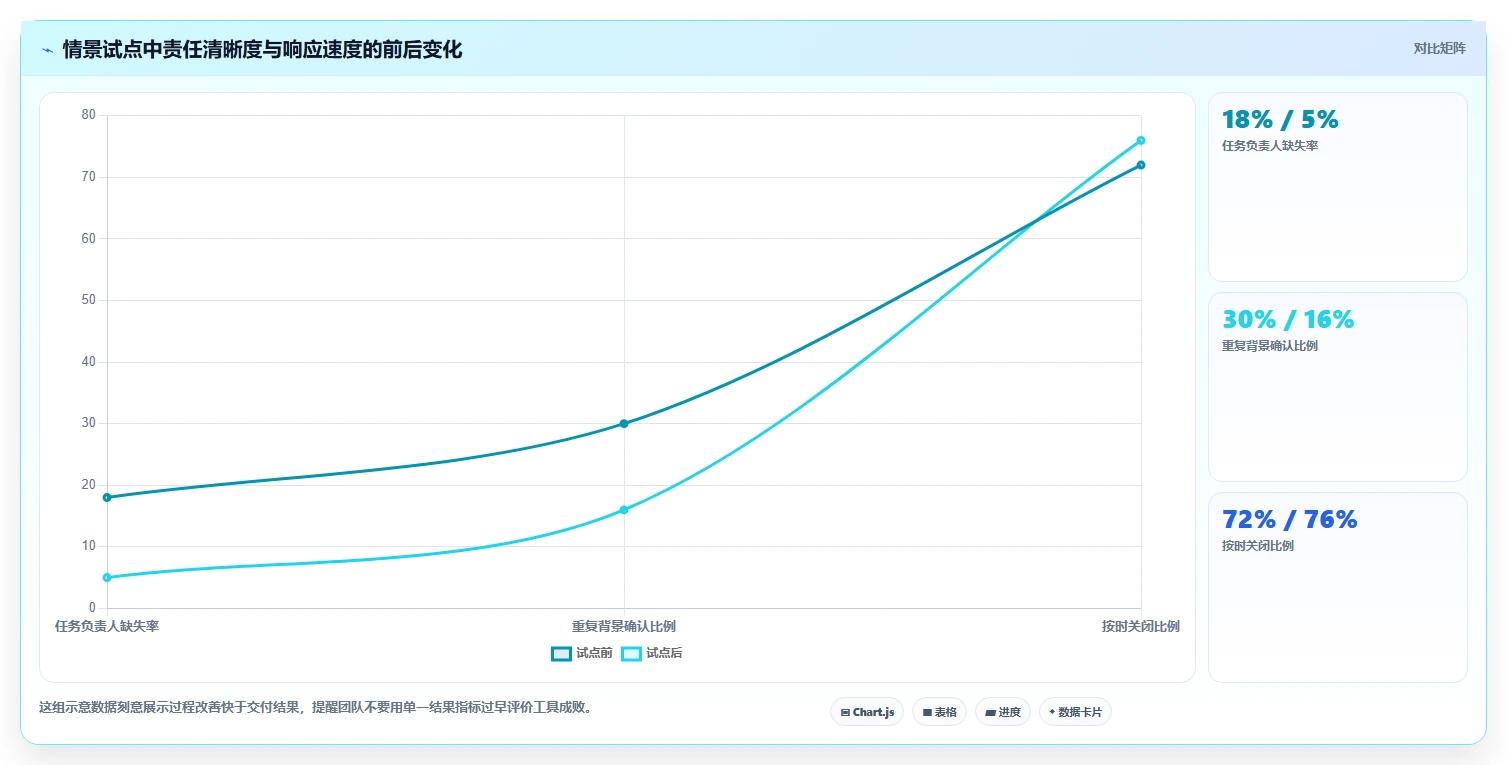Viewport: 1507px width, 765px height.
Task: Click the 对比矩阵 label in header
Action: pyautogui.click(x=1439, y=48)
